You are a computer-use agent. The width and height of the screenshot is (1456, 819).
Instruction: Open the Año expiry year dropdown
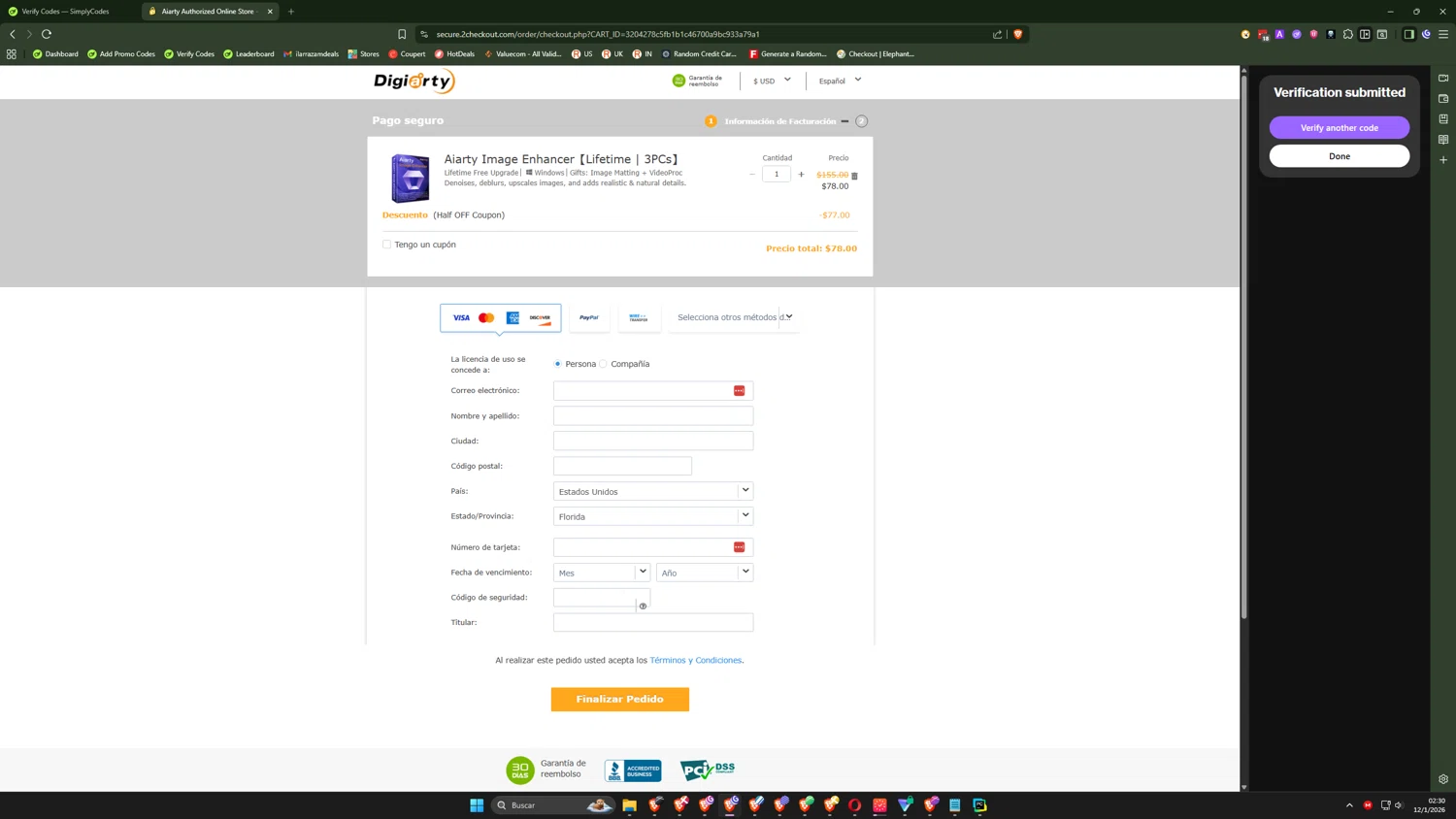click(x=705, y=573)
